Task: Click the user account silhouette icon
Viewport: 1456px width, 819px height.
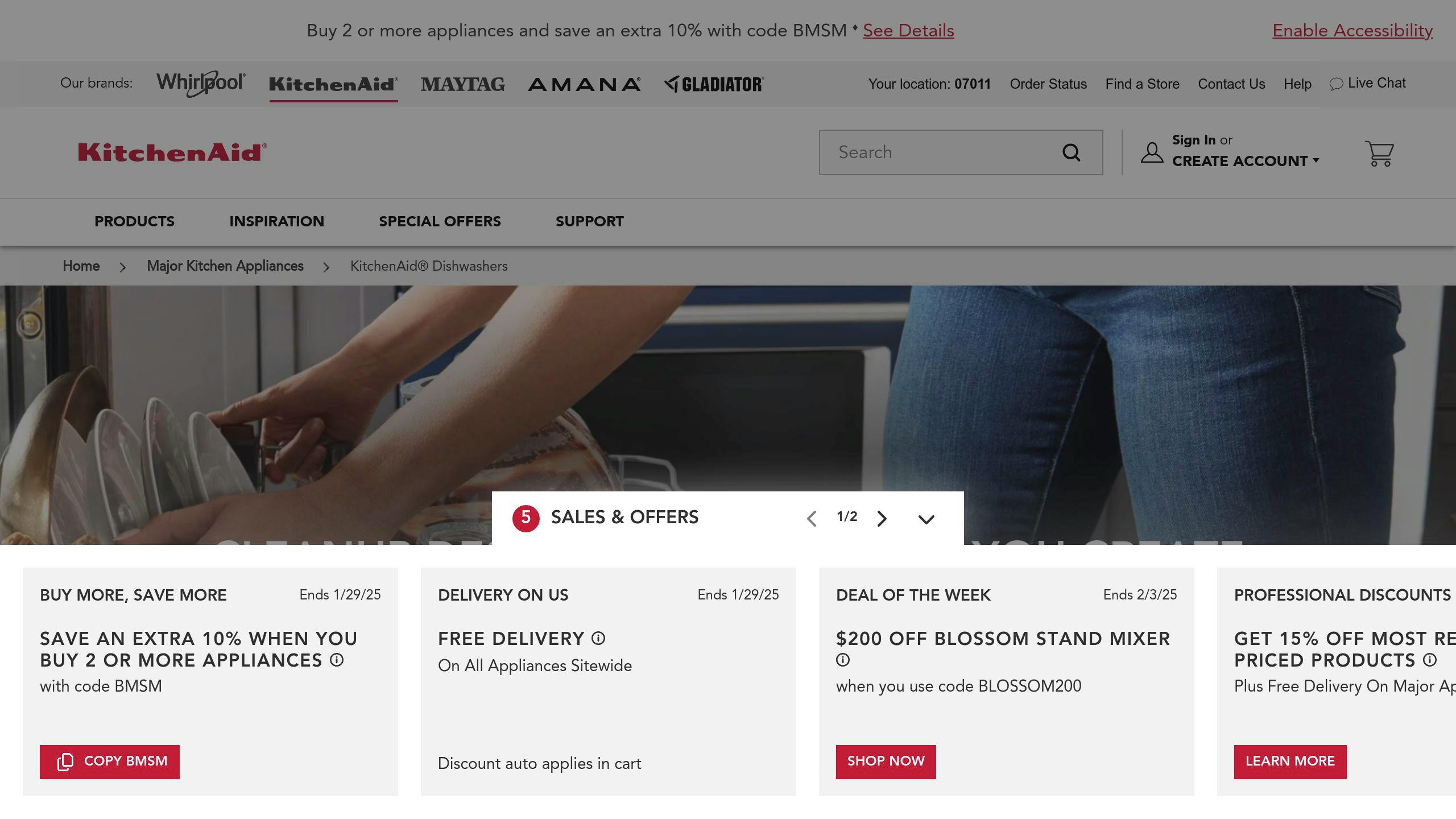Action: [1152, 153]
